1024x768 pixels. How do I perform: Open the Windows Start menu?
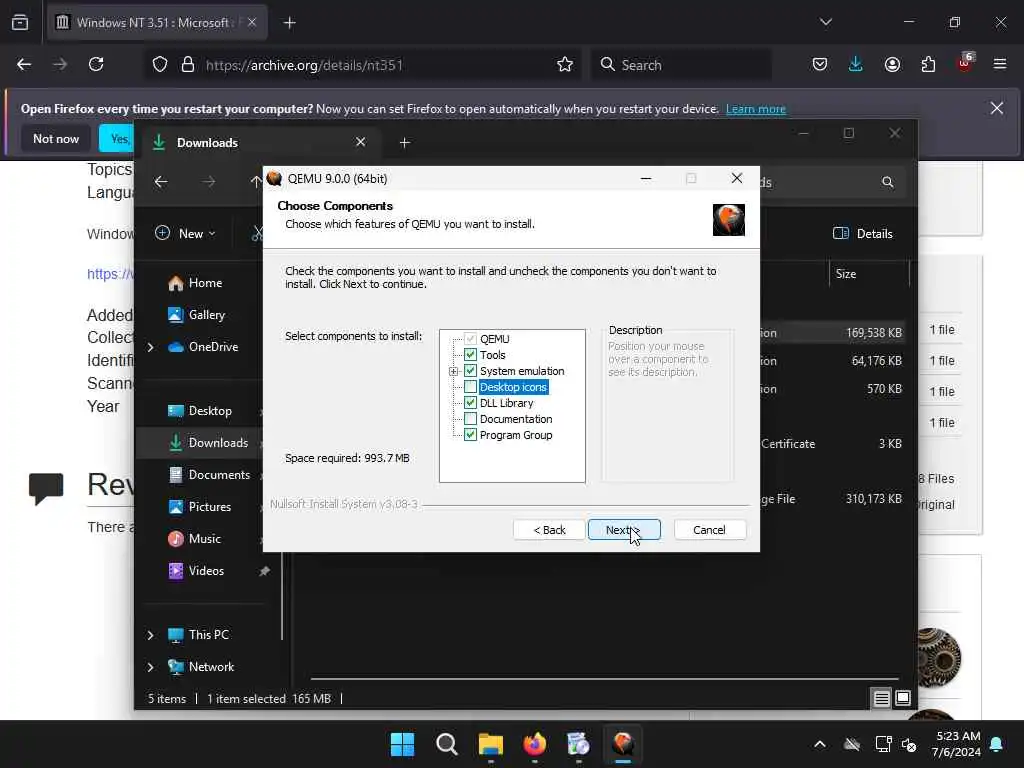point(402,744)
